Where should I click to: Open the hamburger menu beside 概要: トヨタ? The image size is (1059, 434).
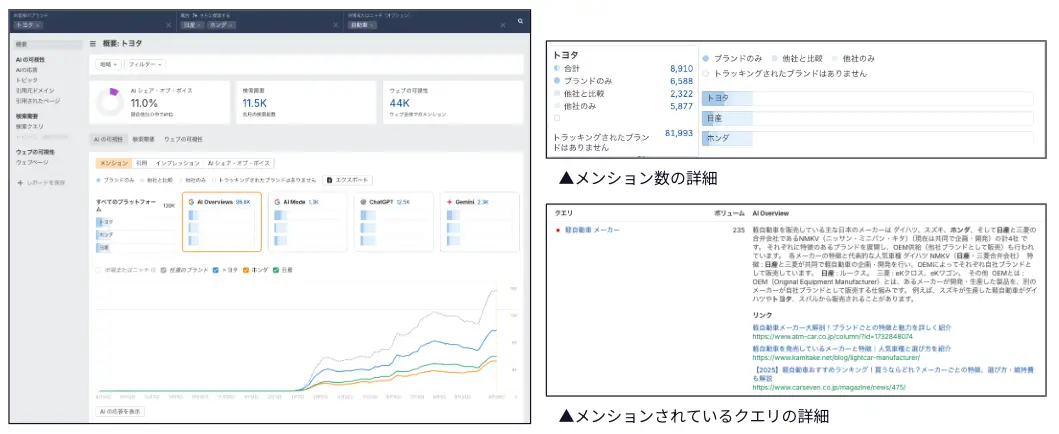tap(93, 44)
